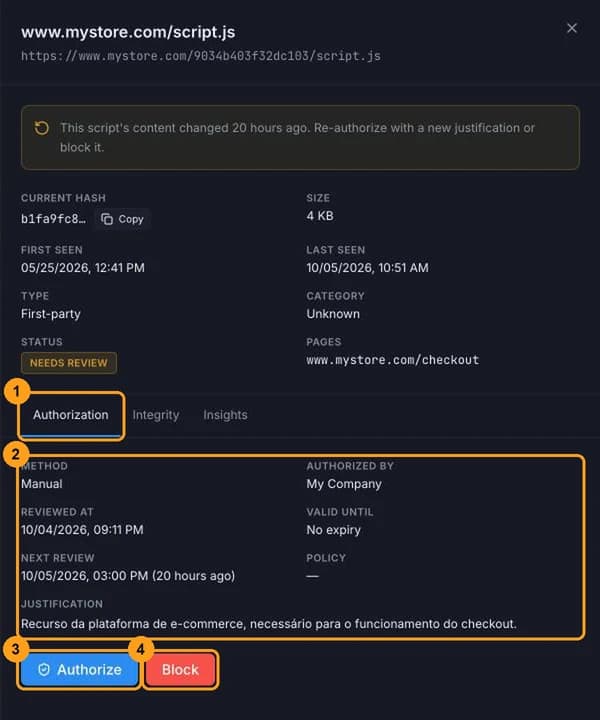This screenshot has height=720, width=600.
Task: Click the justification text about checkout
Action: pyautogui.click(x=269, y=624)
